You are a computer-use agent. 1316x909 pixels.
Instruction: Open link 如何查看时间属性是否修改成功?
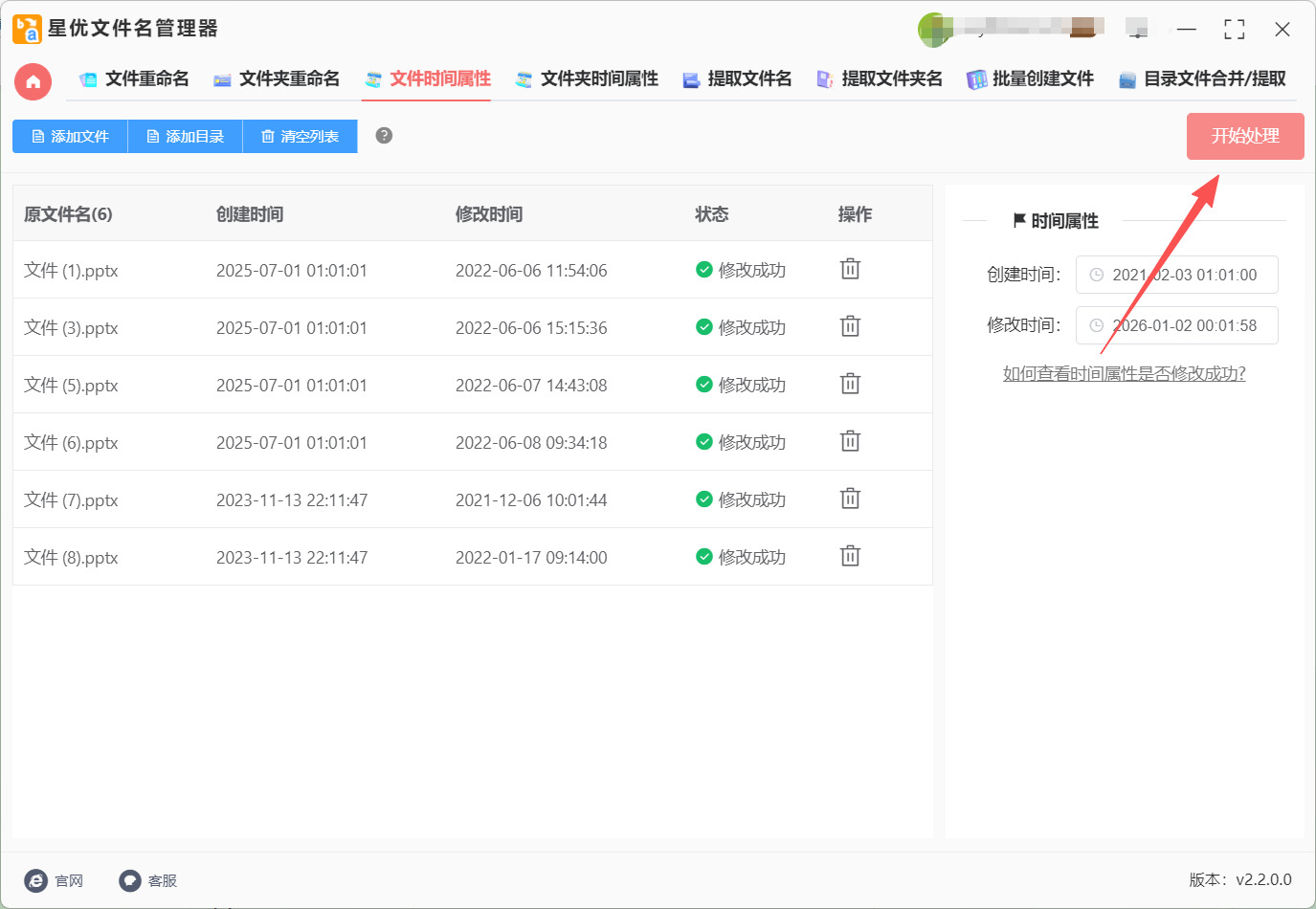pyautogui.click(x=1124, y=374)
